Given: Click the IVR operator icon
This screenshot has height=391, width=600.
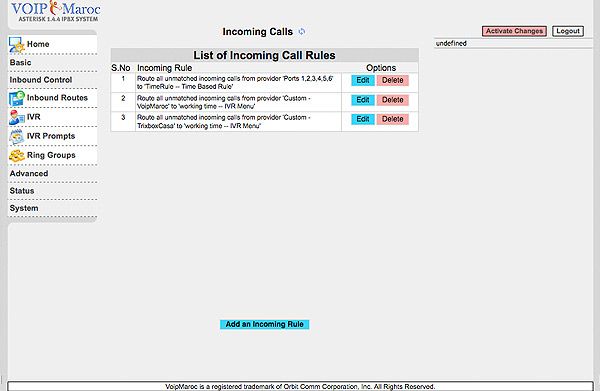Looking at the screenshot, I should [x=17, y=117].
